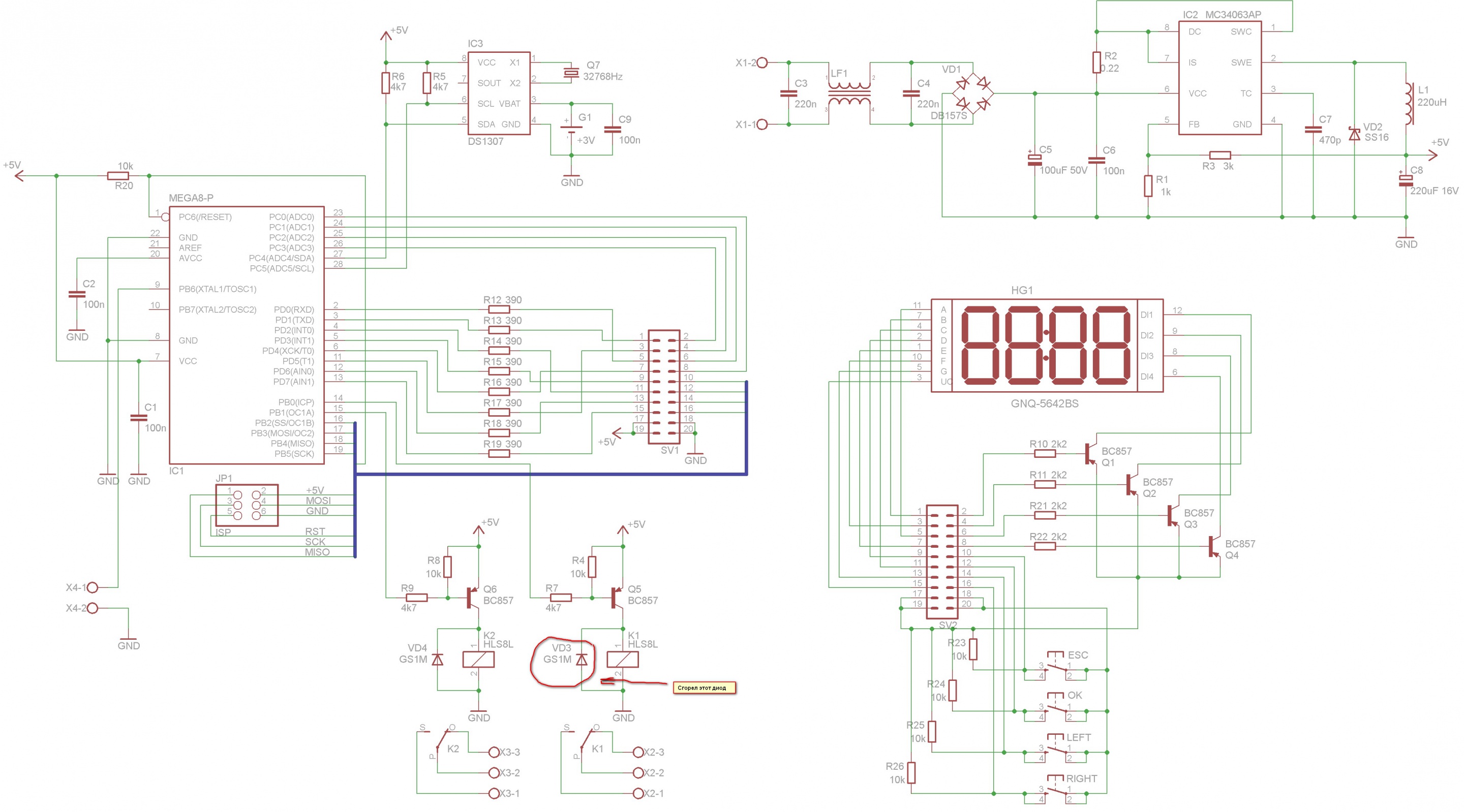Image resolution: width=1464 pixels, height=812 pixels.
Task: Click the K2 HLS8L relay coil
Action: pos(478,659)
